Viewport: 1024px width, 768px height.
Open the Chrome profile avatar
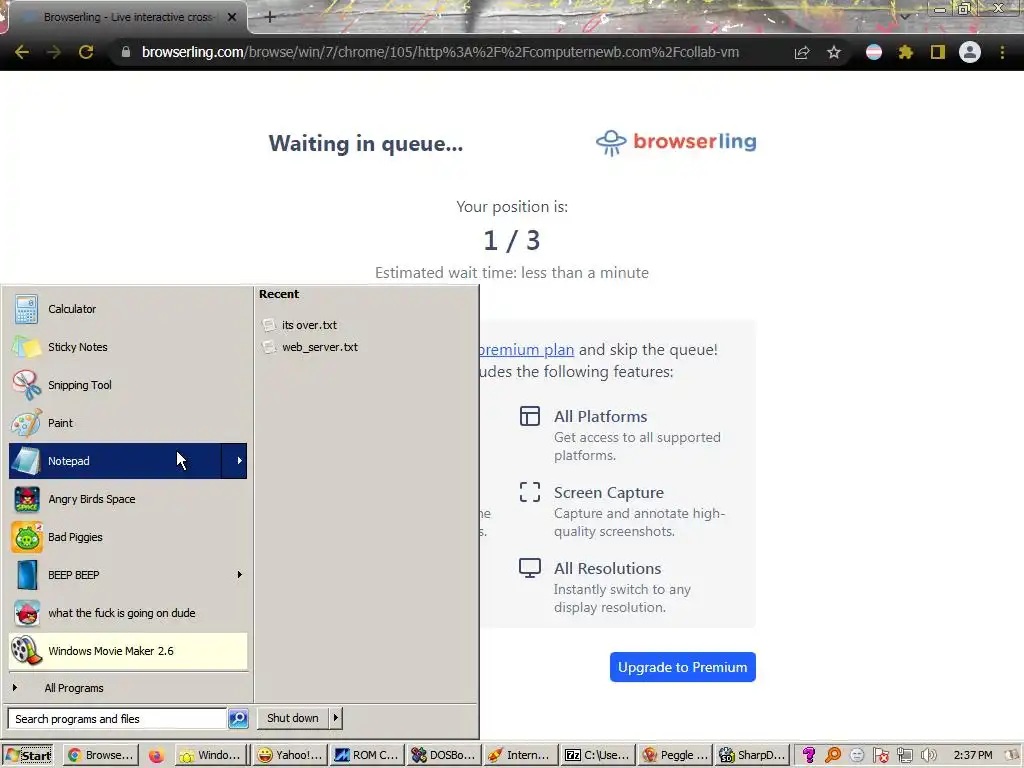970,52
